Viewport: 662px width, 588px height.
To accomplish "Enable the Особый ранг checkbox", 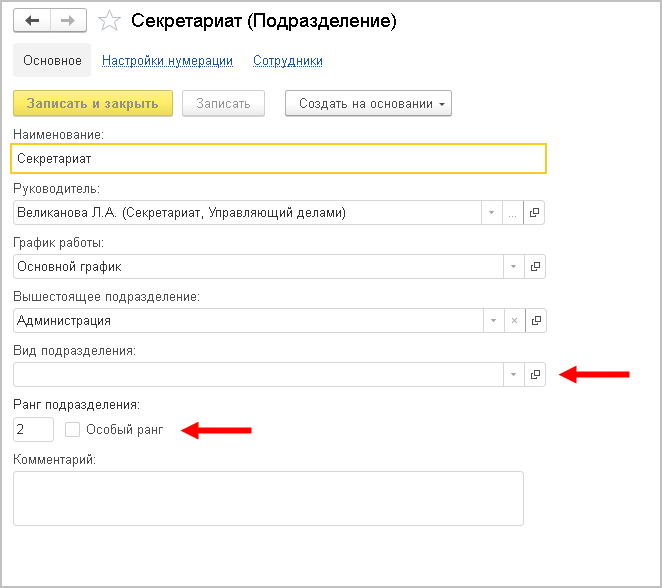I will point(72,430).
